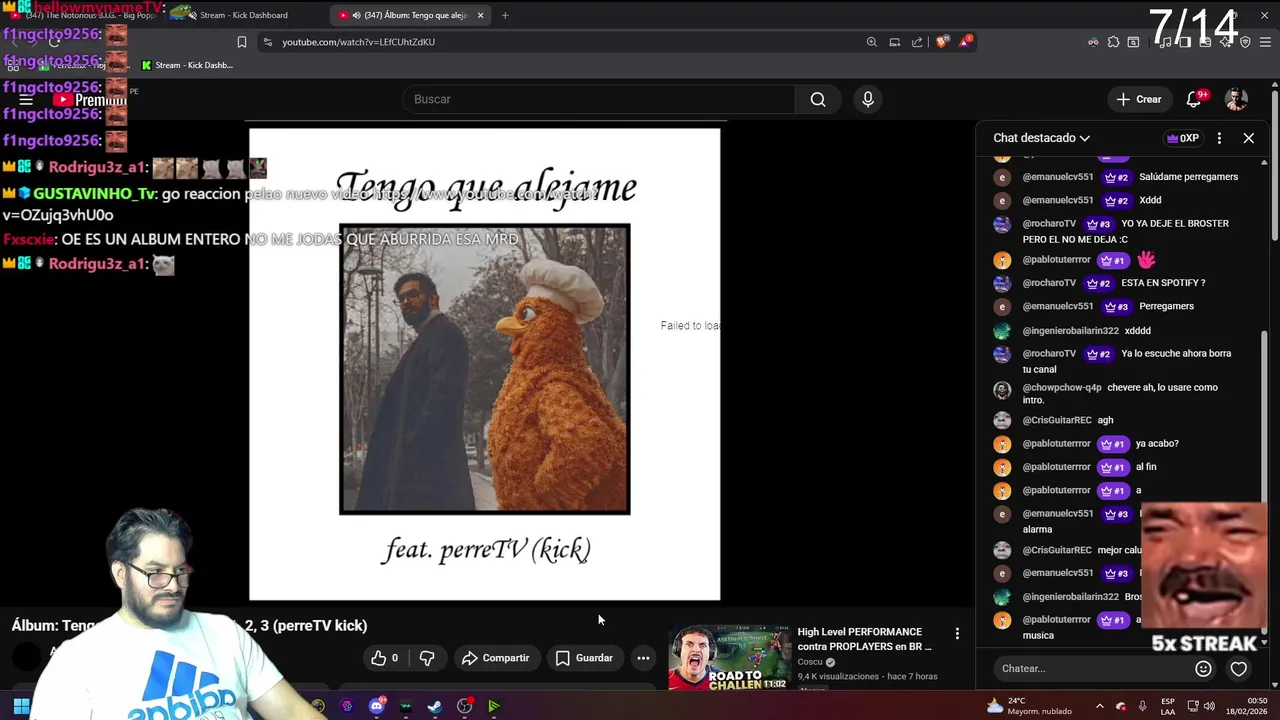Click username @chowpchow-q4p in chat
This screenshot has width=1280, height=720.
[1061, 388]
